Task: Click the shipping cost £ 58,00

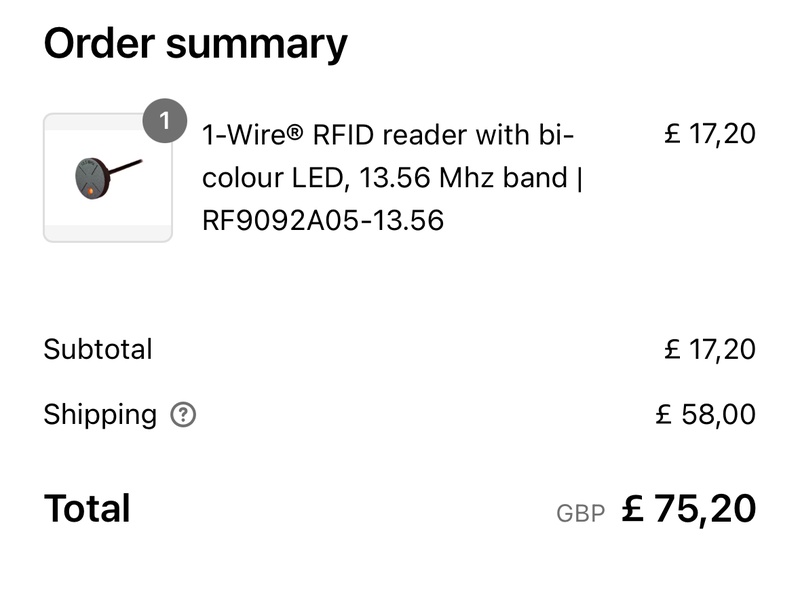Action: coord(706,414)
